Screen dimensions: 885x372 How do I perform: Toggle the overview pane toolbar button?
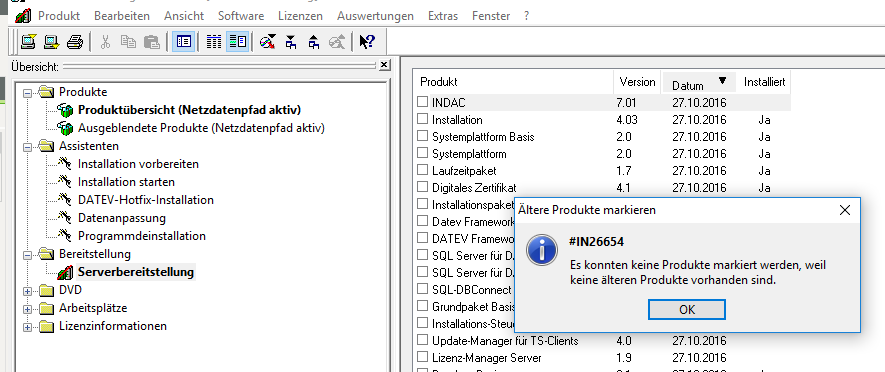coord(183,42)
